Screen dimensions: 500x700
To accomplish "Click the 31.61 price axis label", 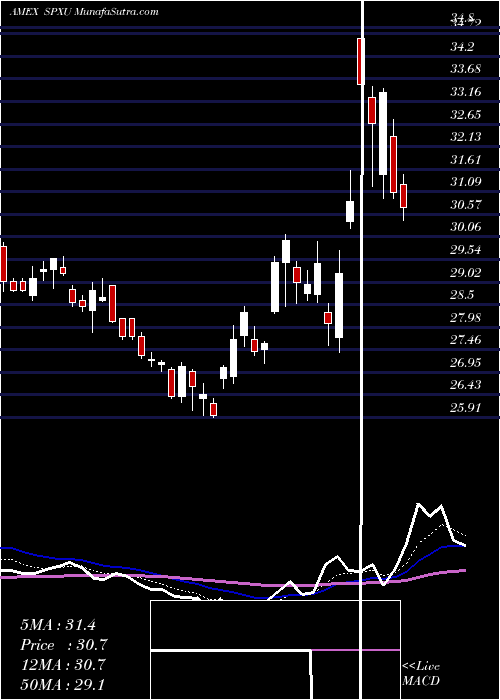I will [x=467, y=159].
